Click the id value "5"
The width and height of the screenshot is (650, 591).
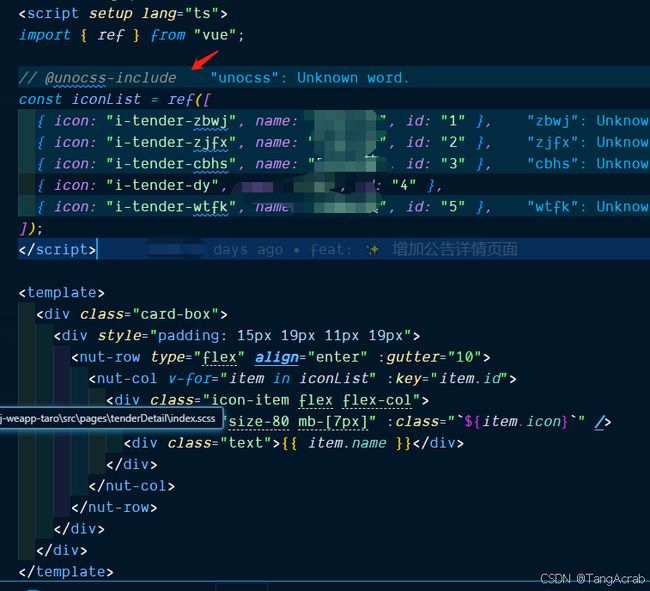pos(453,206)
